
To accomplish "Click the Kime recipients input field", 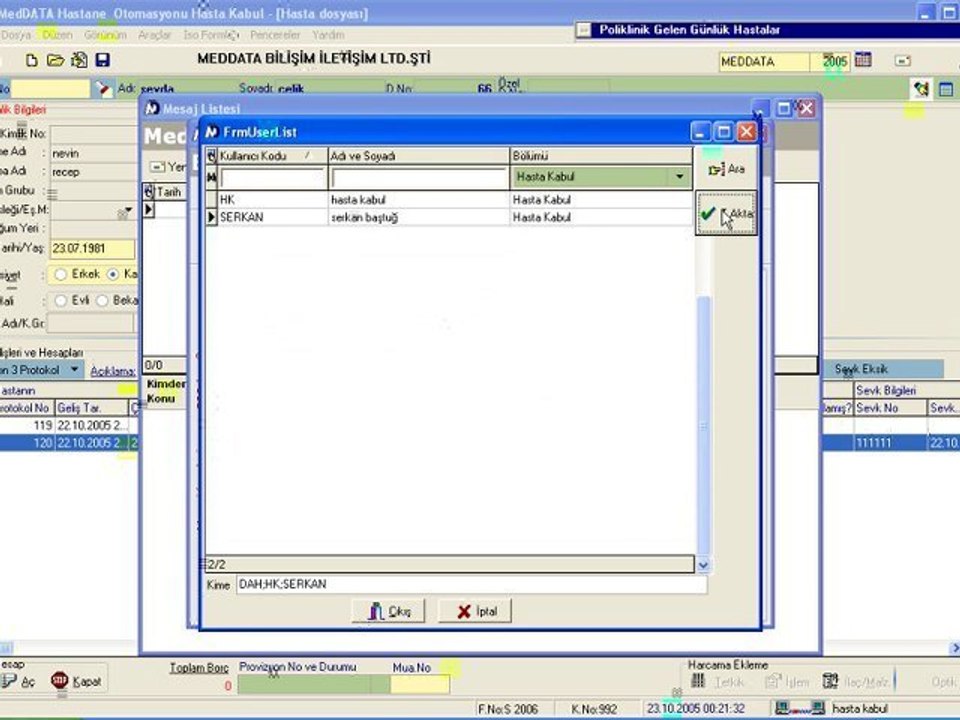I will pyautogui.click(x=471, y=584).
